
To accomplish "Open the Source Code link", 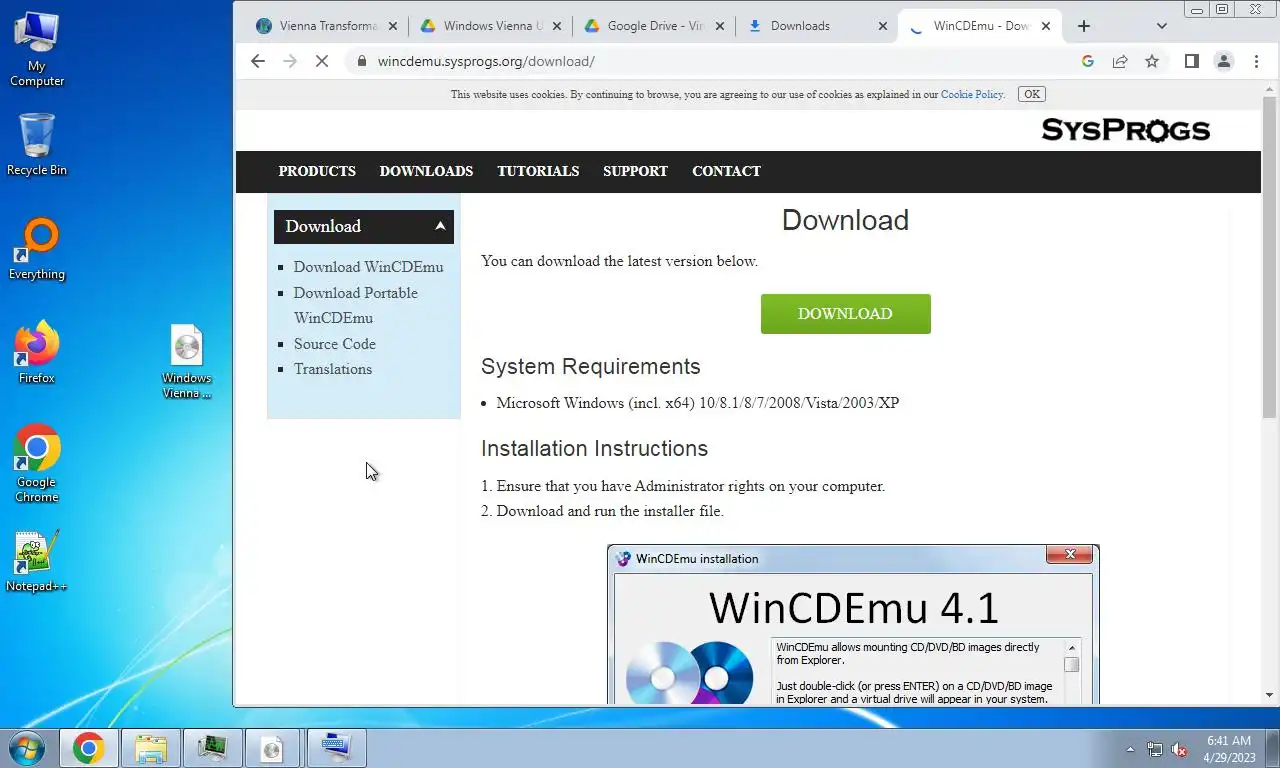I will 334,343.
